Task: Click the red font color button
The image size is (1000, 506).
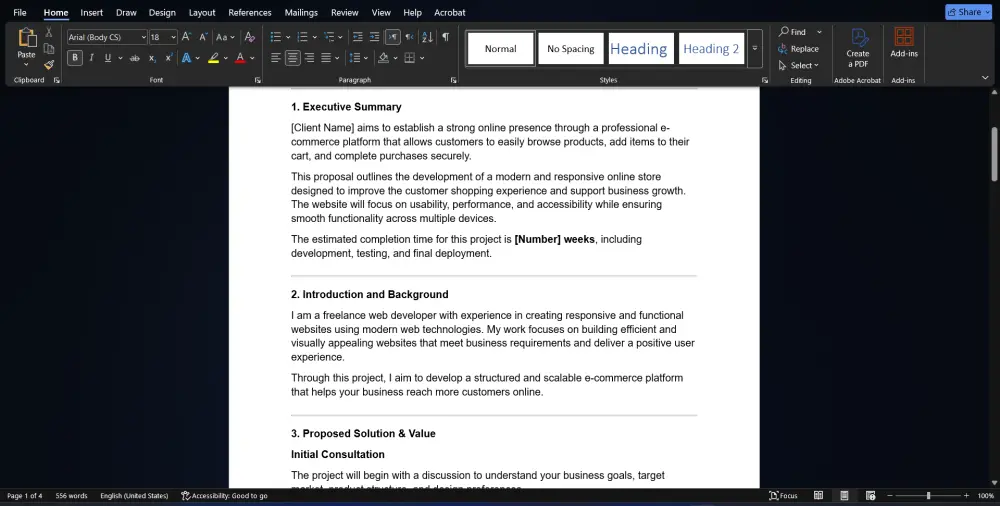Action: (x=240, y=58)
